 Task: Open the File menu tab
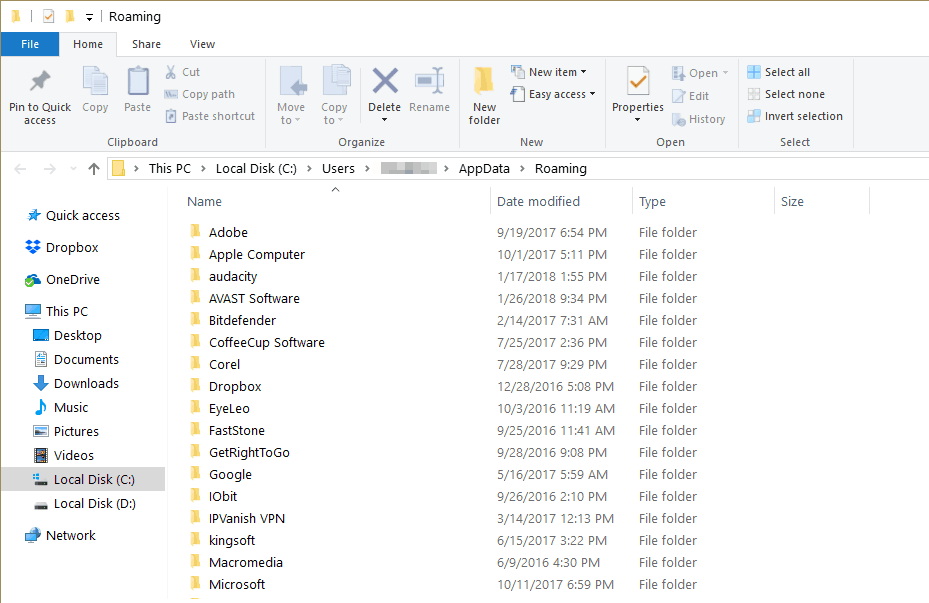point(30,44)
